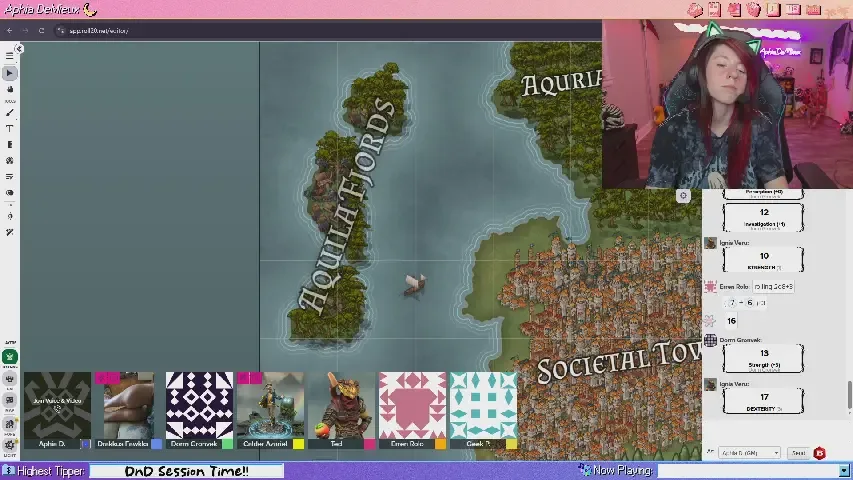Open the 'Speaking as' Aphia D. dropdown
The height and width of the screenshot is (480, 853).
(x=748, y=453)
